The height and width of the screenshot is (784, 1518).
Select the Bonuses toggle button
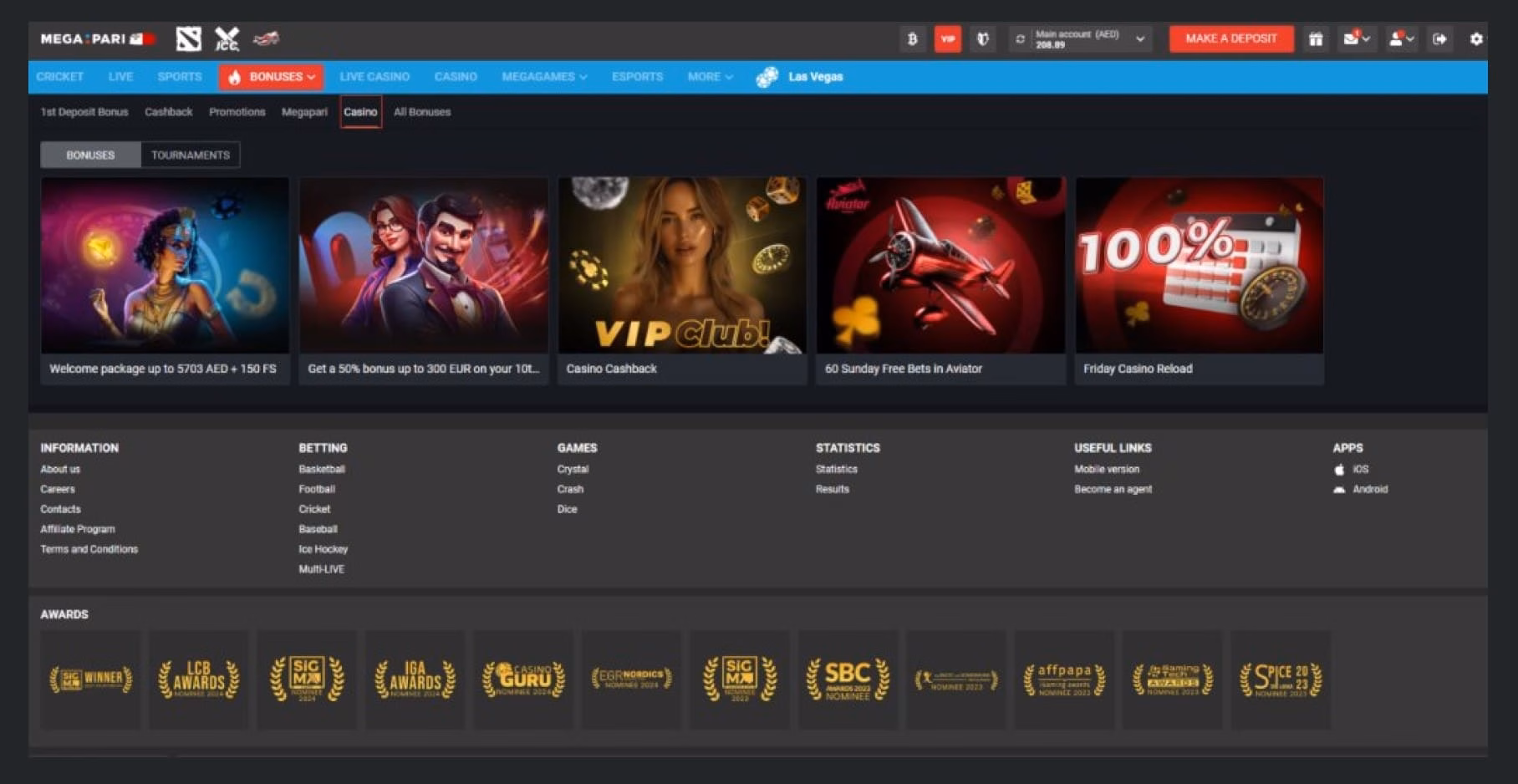(x=90, y=155)
